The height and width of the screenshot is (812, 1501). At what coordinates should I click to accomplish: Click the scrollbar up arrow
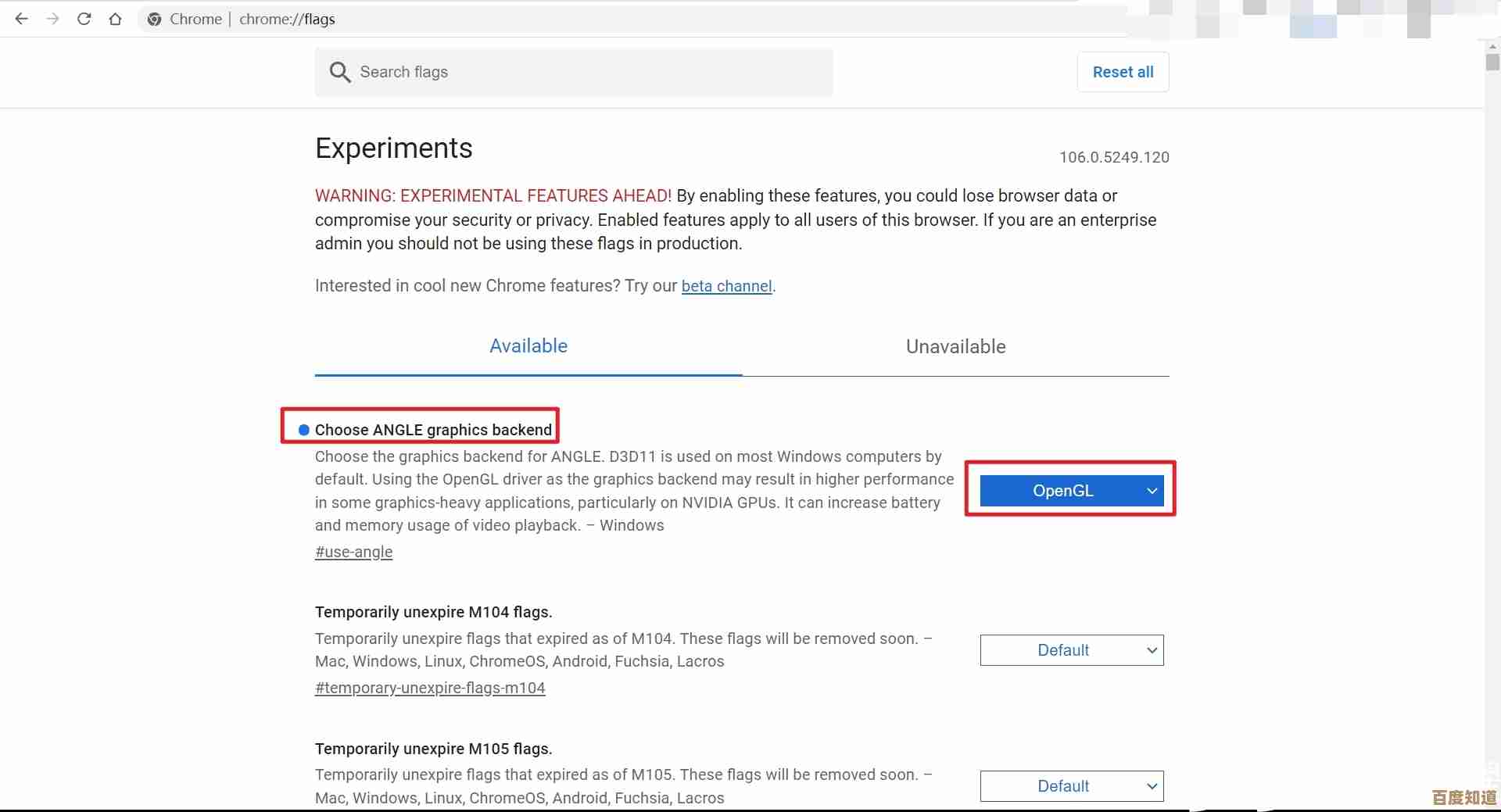coord(1492,46)
